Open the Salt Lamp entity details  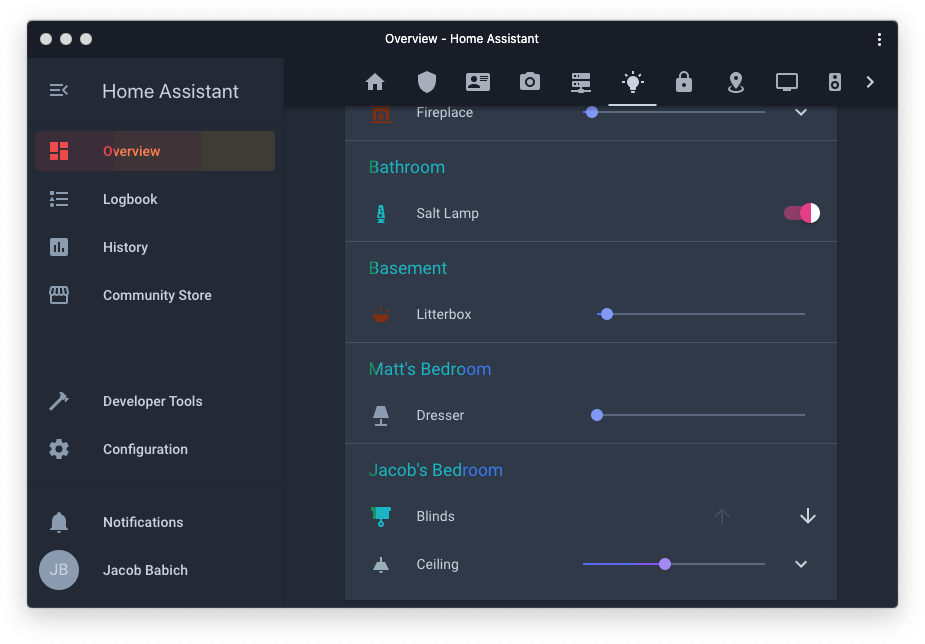click(447, 213)
